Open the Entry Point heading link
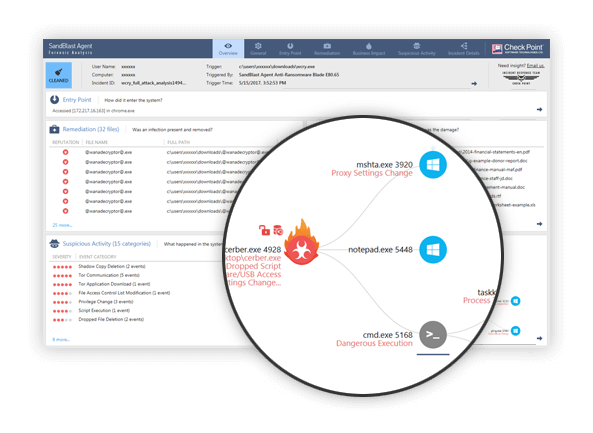This screenshot has width=593, height=433. point(77,100)
